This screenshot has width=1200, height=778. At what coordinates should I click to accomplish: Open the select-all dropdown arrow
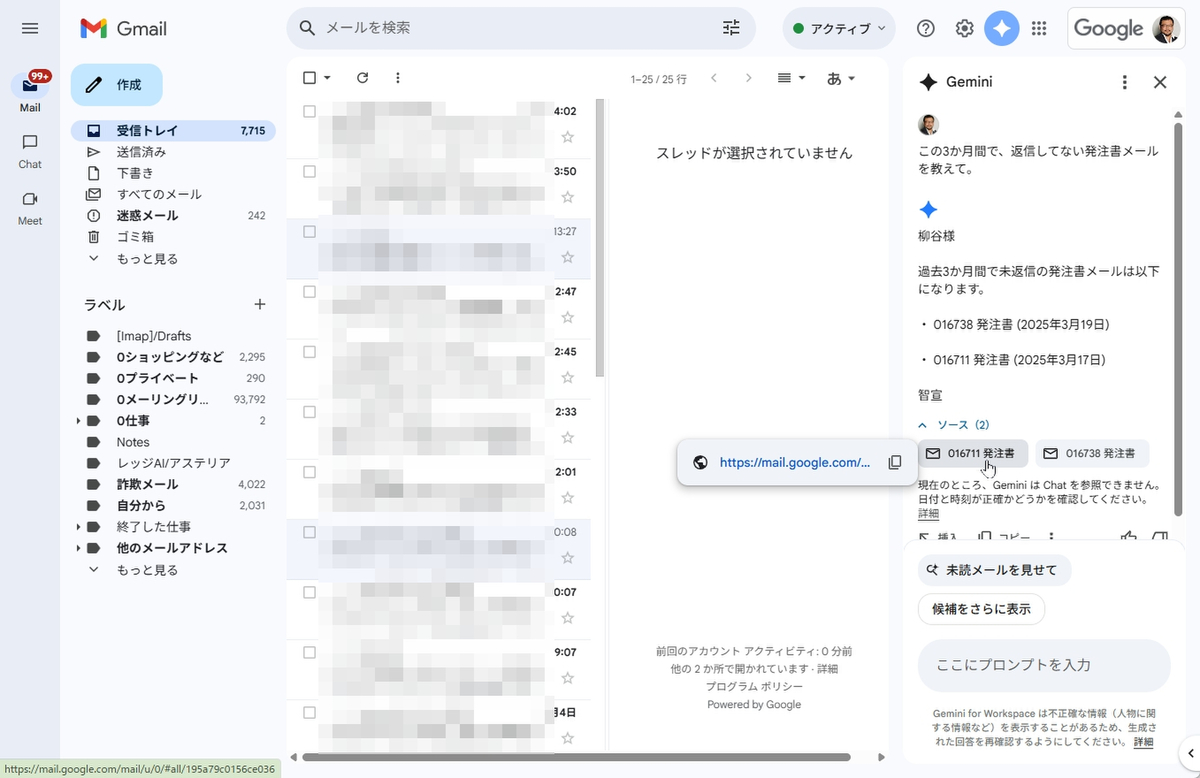coord(327,78)
